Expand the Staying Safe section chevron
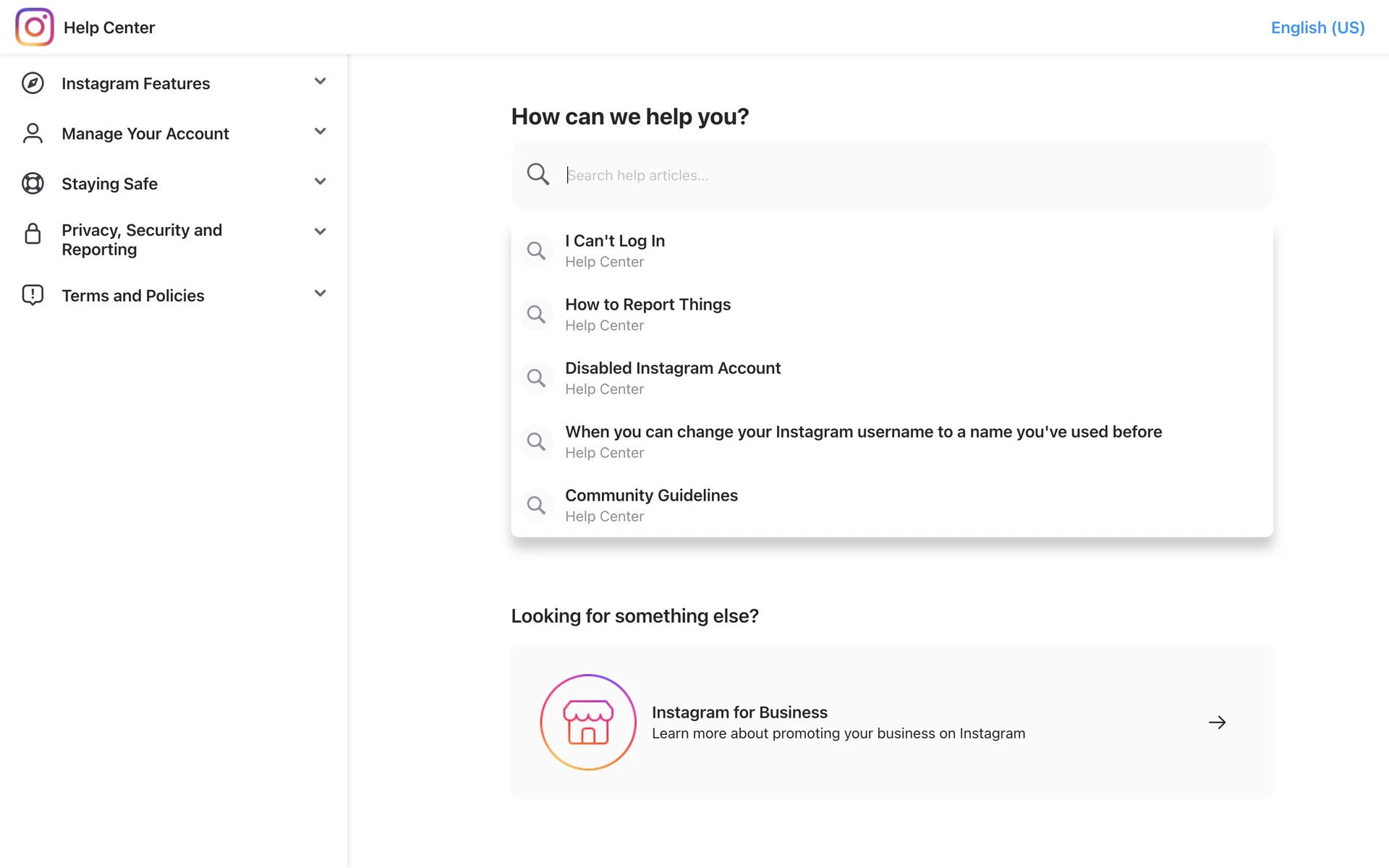This screenshot has height=868, width=1389. 320,182
